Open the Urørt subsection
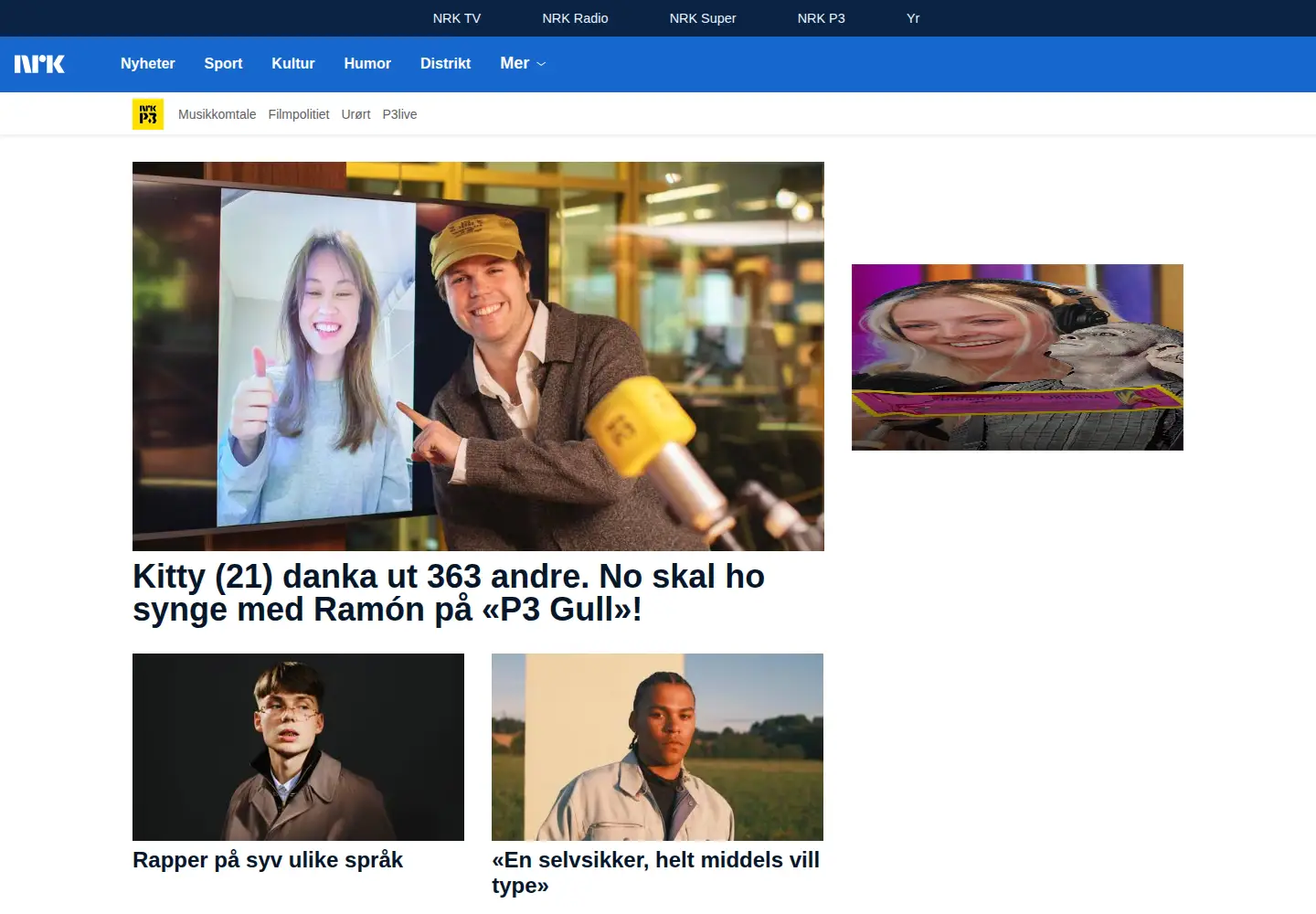 356,114
